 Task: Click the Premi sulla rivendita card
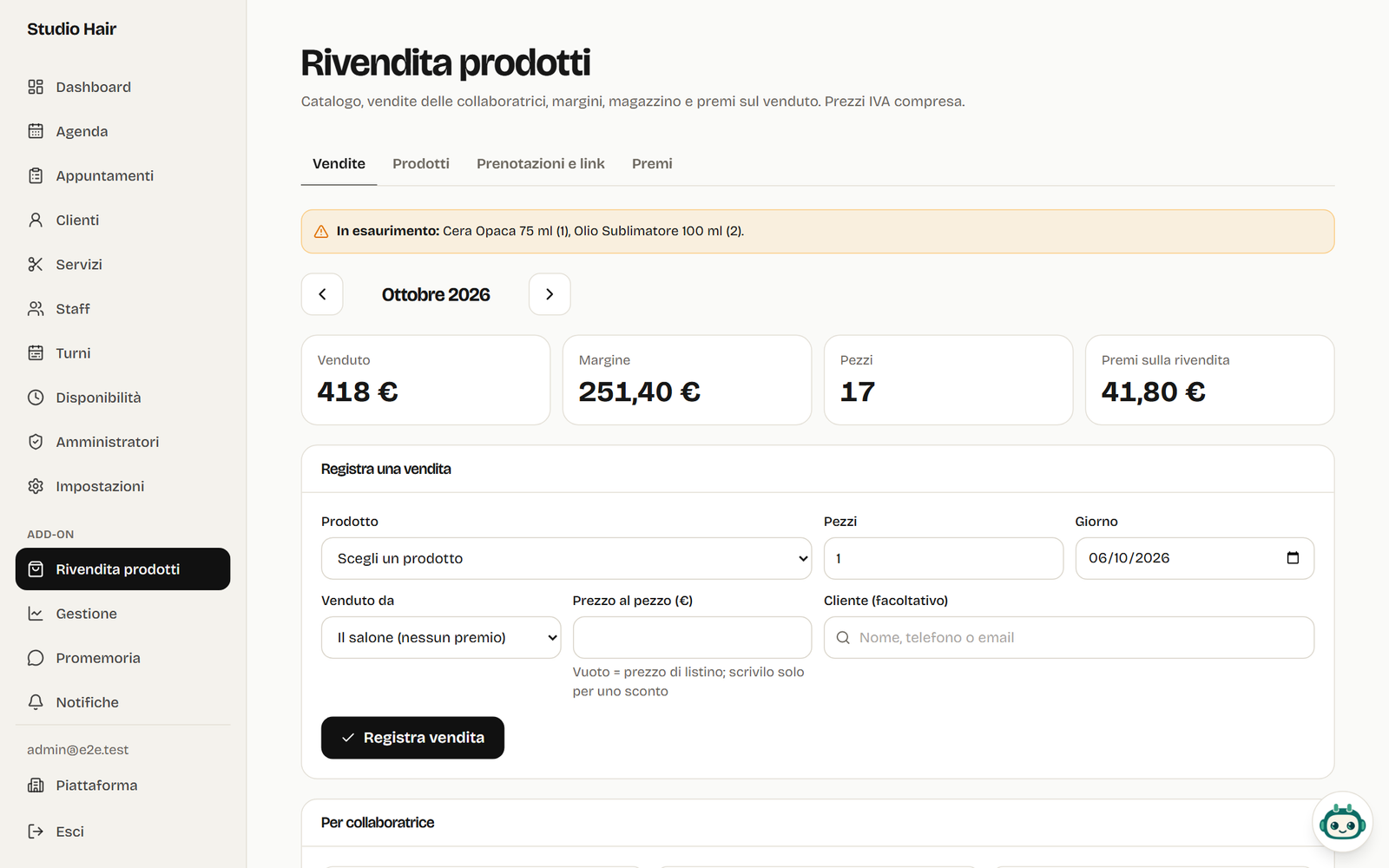tap(1209, 380)
